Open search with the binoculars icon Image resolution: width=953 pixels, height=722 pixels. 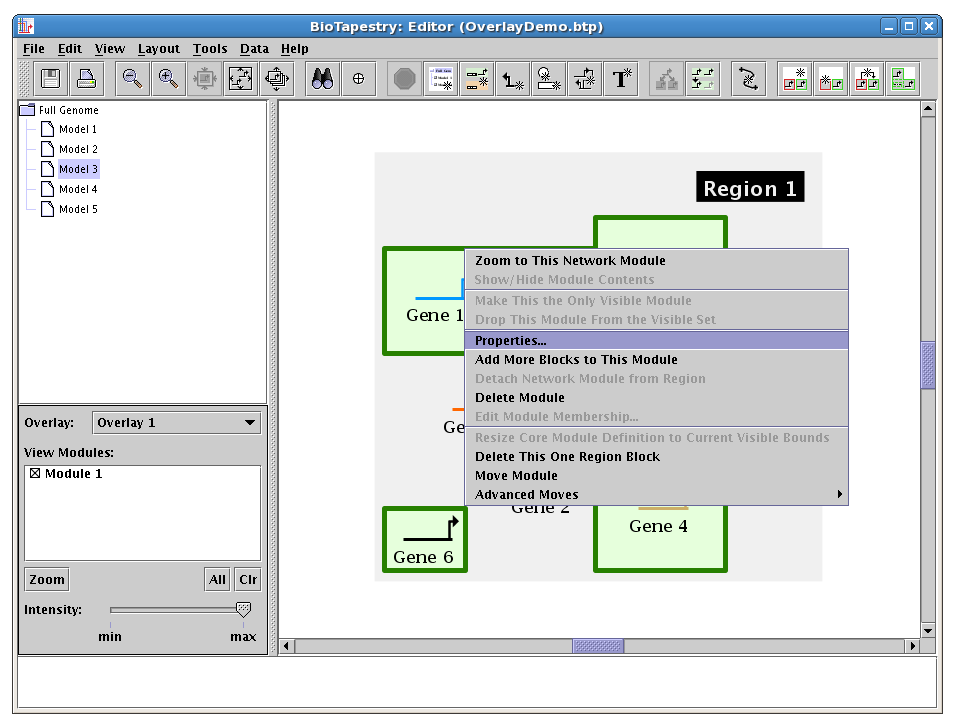[x=322, y=79]
